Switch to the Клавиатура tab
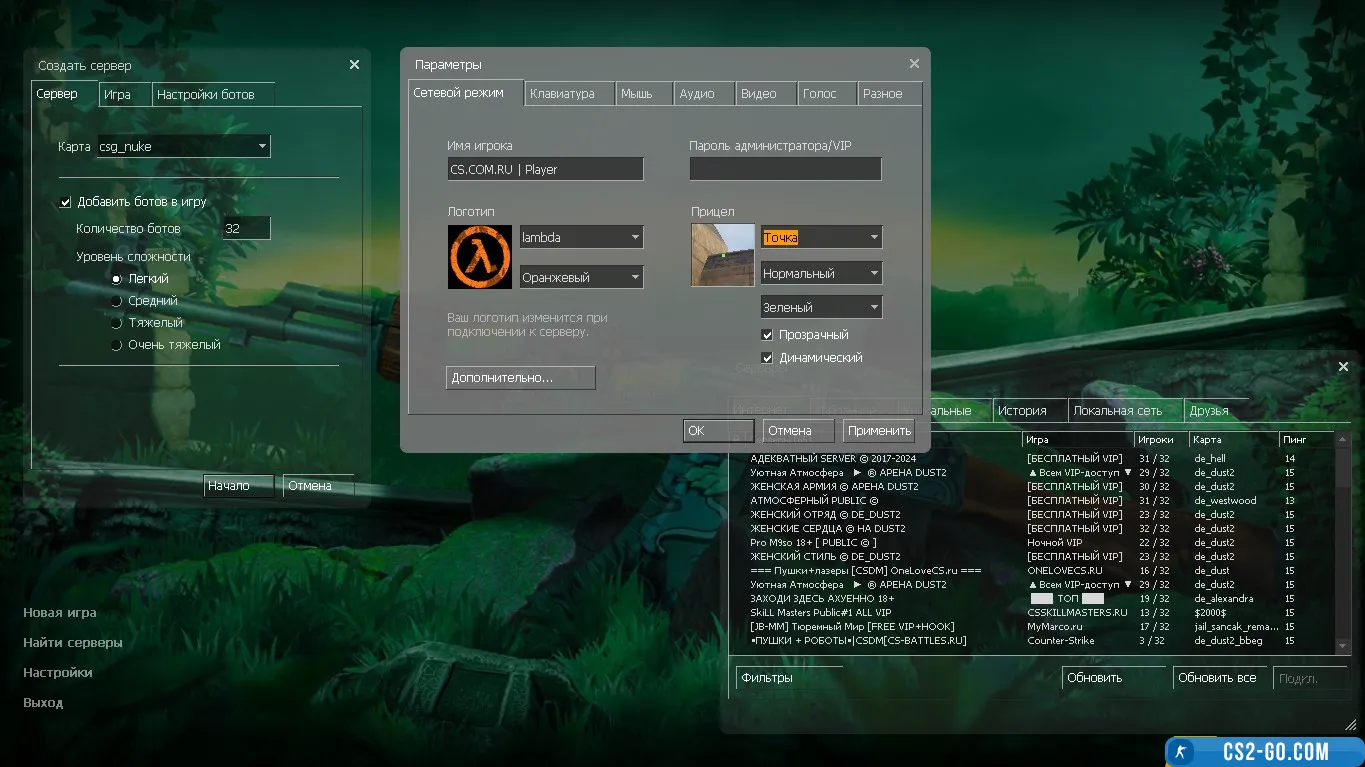Screen dimensions: 1365x767 [x=568, y=94]
